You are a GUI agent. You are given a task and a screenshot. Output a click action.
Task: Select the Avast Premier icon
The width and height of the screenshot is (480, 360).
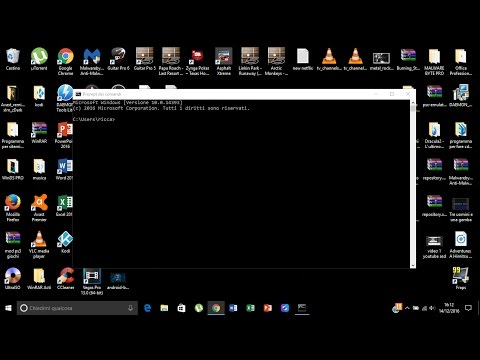39,207
